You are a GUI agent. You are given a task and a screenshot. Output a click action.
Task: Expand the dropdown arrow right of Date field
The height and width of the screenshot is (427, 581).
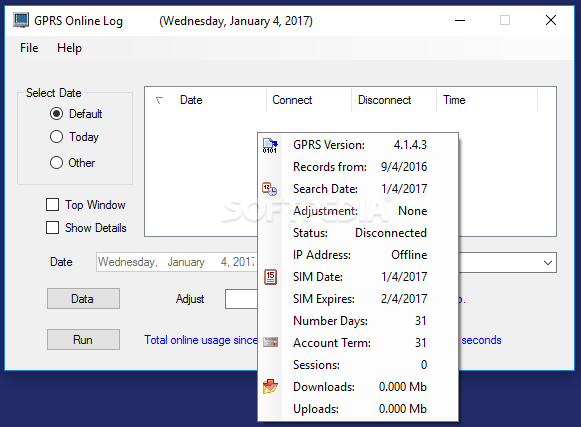(x=548, y=263)
